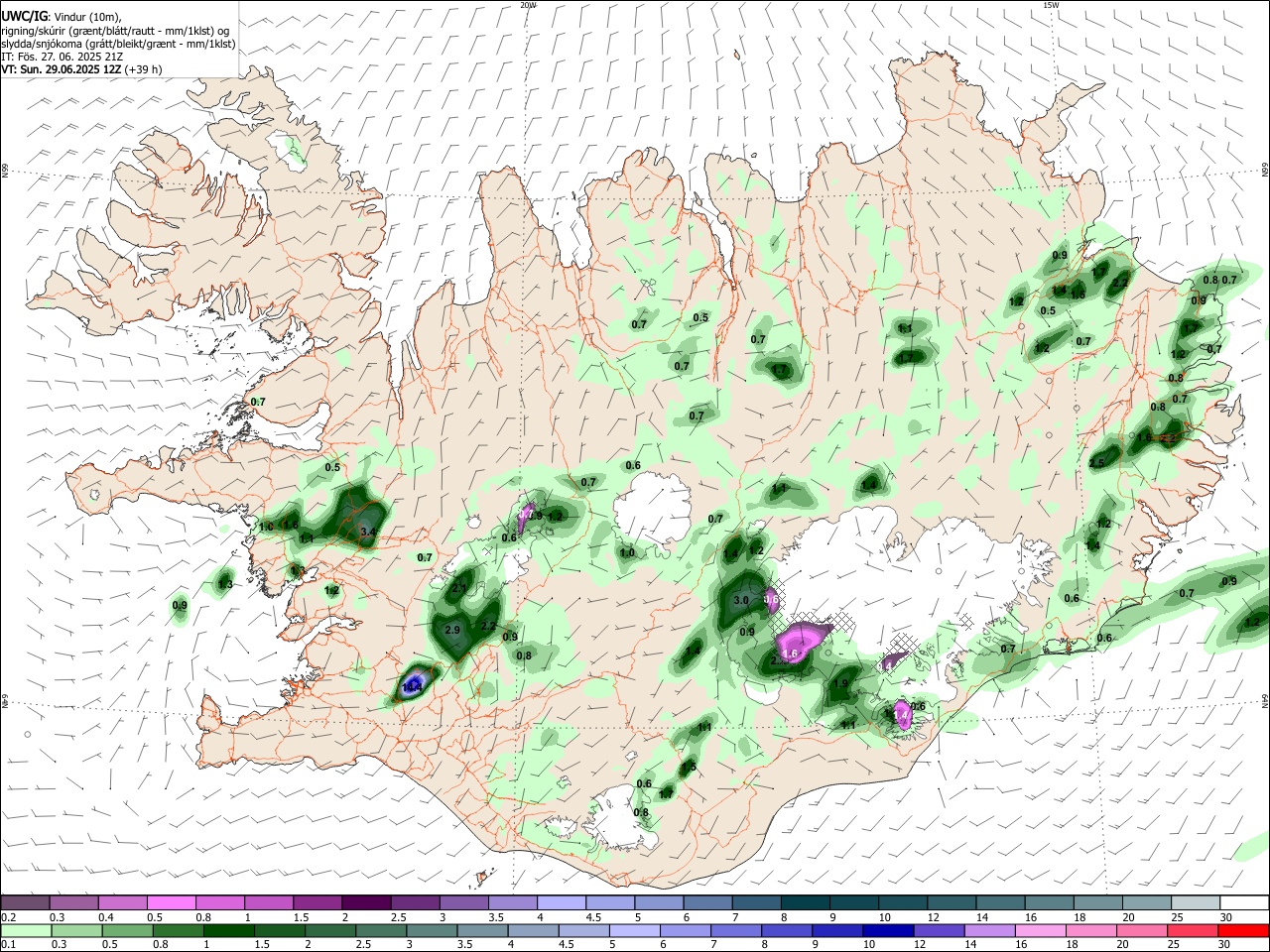Select the palest green 0.1 rain swatch

click(25, 930)
